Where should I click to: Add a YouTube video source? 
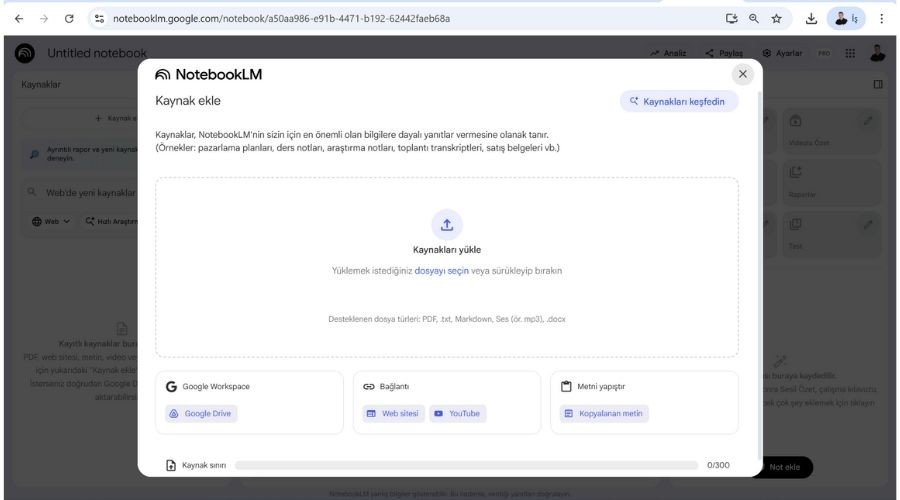click(457, 413)
